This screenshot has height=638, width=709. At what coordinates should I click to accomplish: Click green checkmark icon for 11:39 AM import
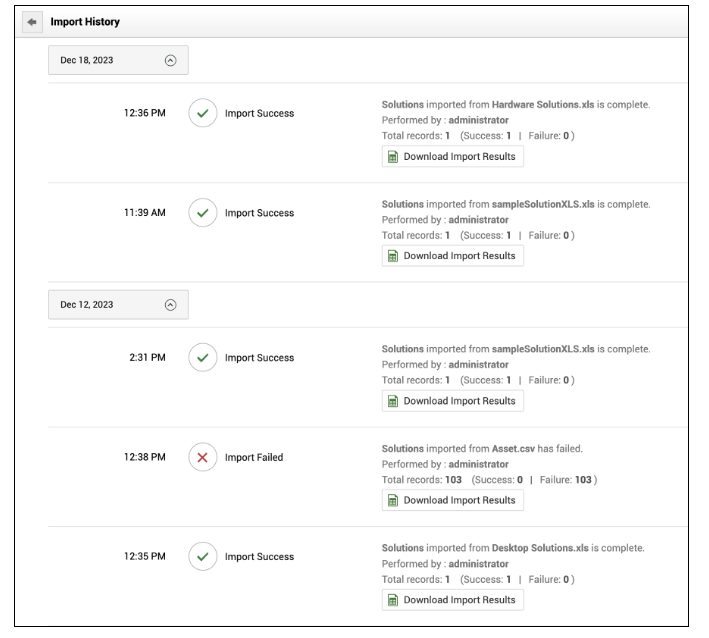click(203, 213)
